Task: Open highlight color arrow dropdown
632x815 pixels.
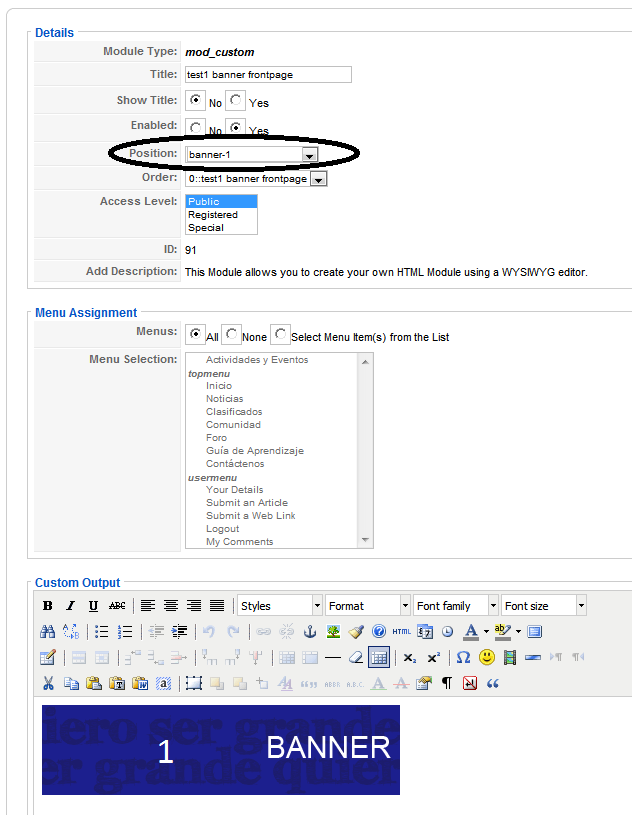Action: click(518, 632)
